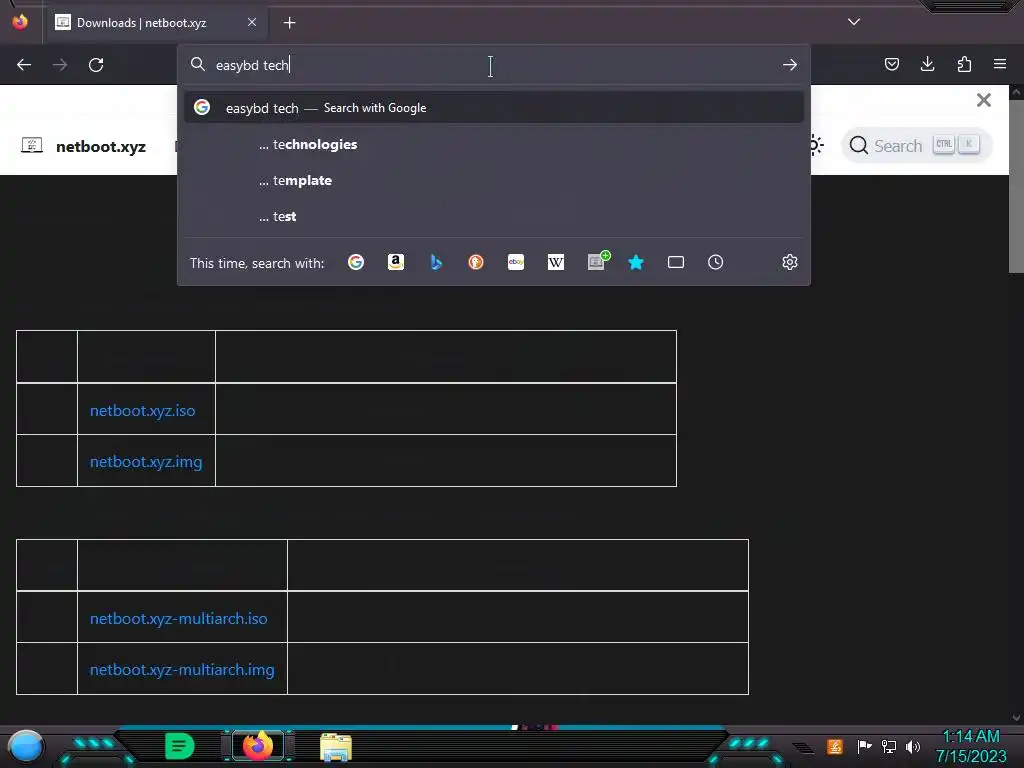Click the scrollbar down arrow

[1016, 717]
